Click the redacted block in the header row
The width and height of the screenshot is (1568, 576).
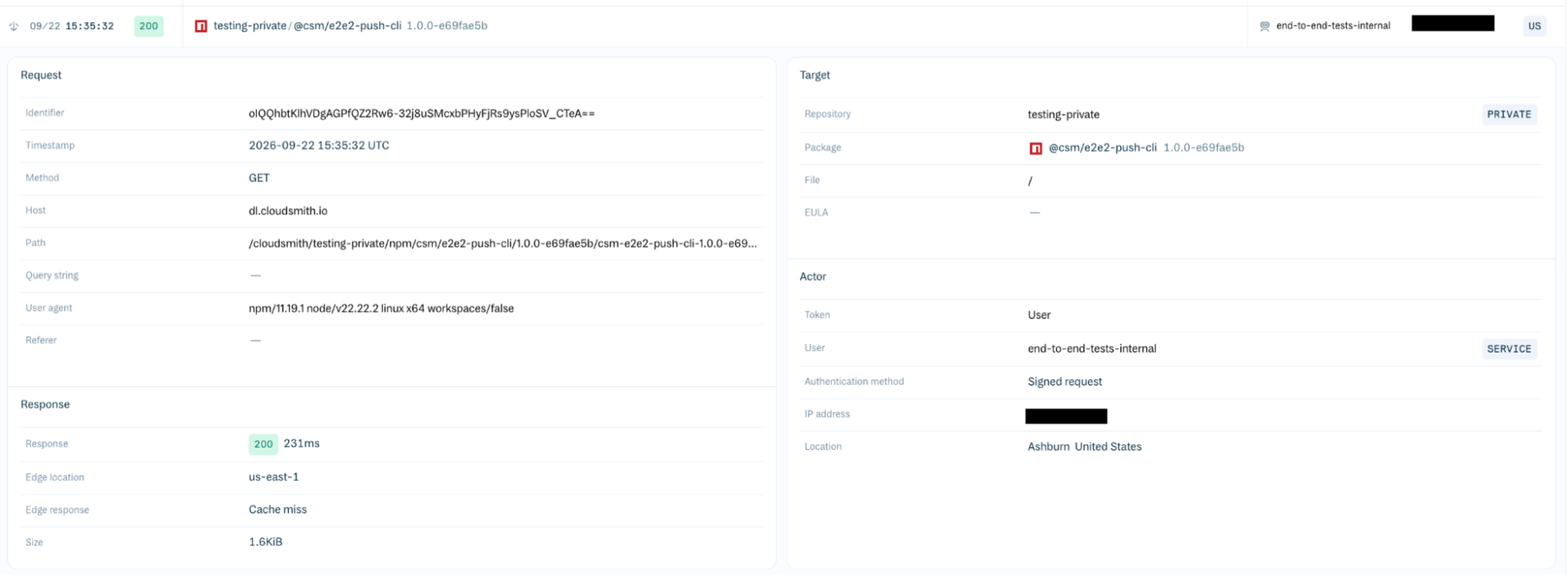(1452, 24)
